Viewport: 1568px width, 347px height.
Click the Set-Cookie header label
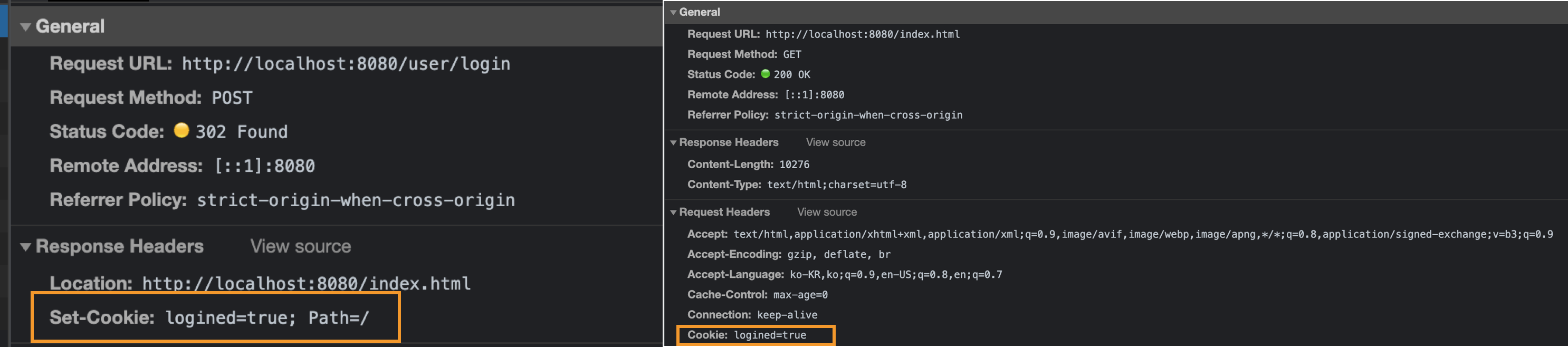point(102,317)
